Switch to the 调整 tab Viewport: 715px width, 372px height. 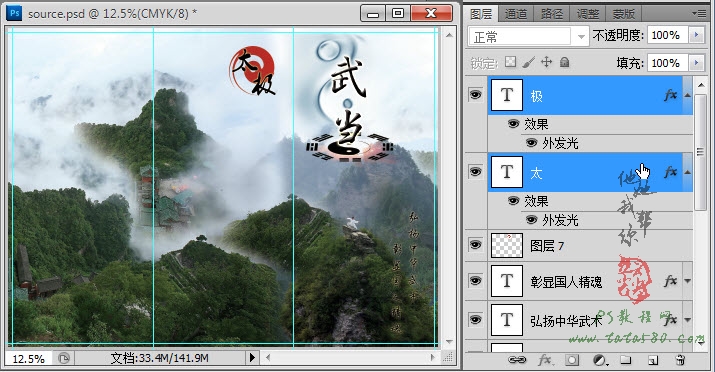click(x=587, y=14)
